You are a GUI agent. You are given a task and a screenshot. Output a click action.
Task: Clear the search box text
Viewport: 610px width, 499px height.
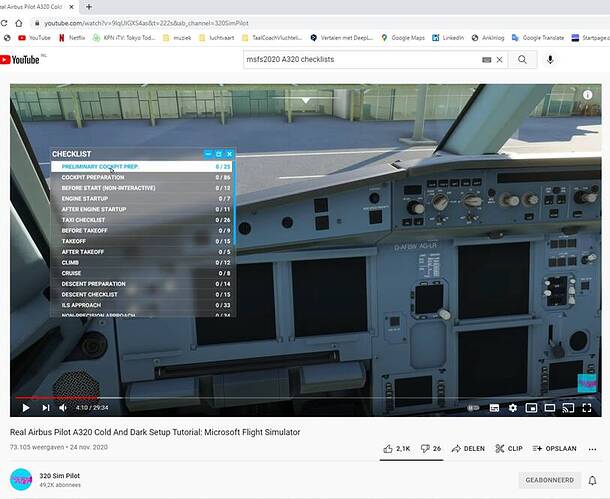(500, 60)
